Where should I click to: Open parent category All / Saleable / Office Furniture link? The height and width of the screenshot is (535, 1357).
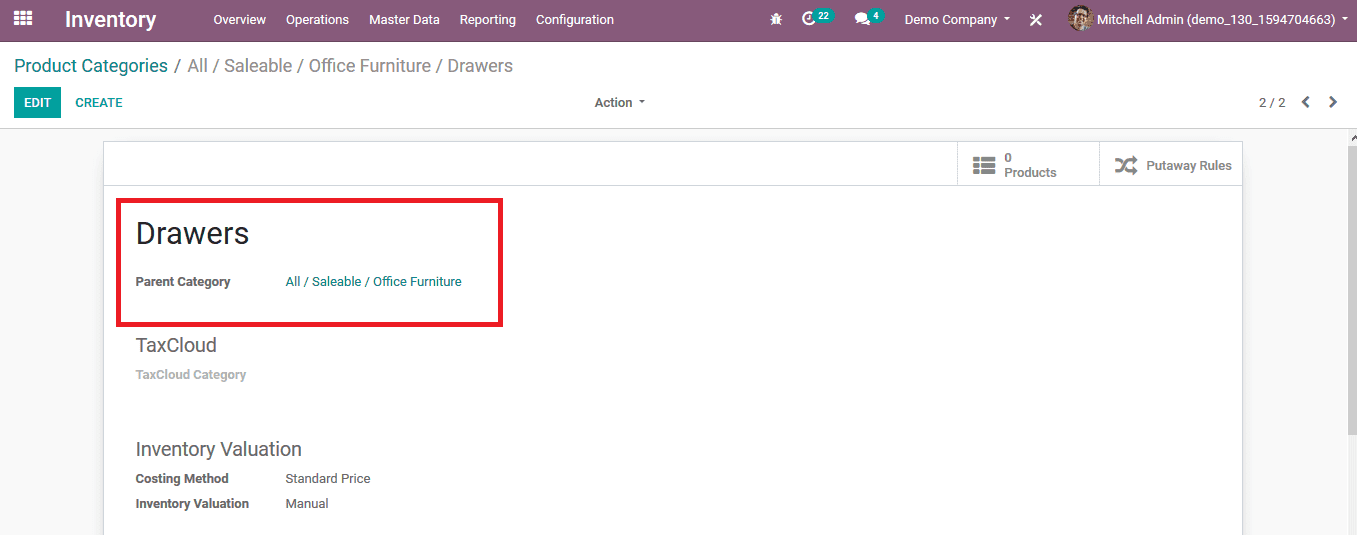[374, 282]
